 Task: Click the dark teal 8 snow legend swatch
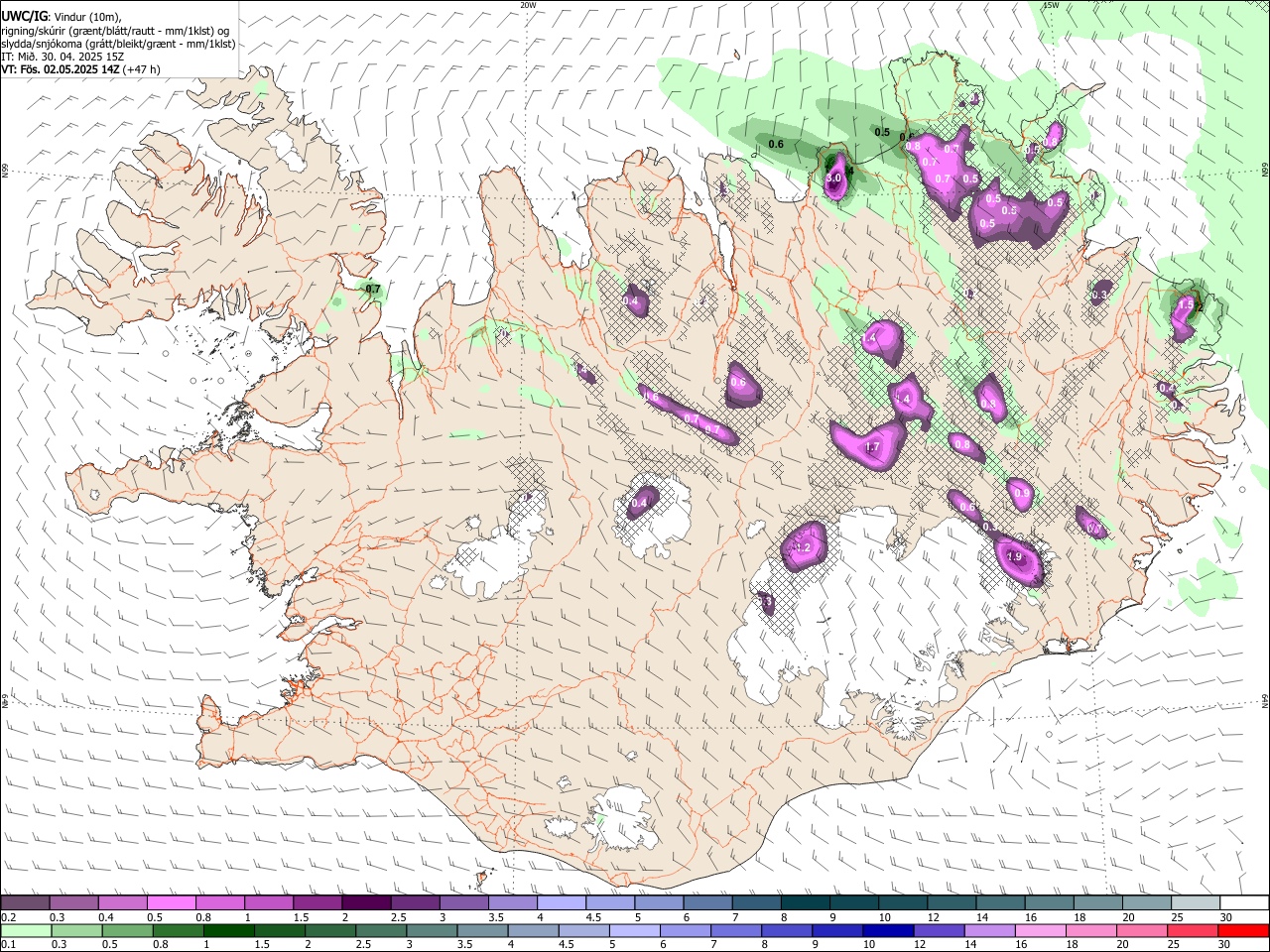tap(806, 903)
